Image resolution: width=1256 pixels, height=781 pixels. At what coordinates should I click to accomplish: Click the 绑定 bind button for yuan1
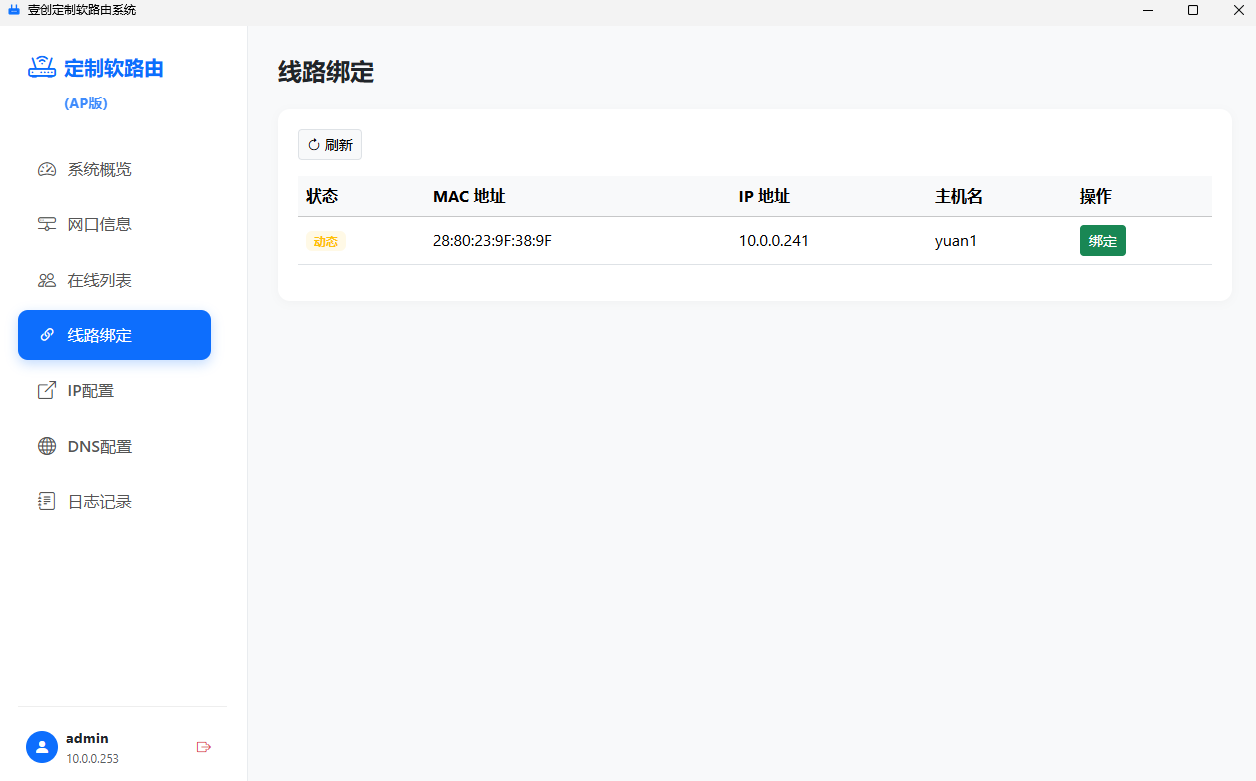click(x=1102, y=240)
